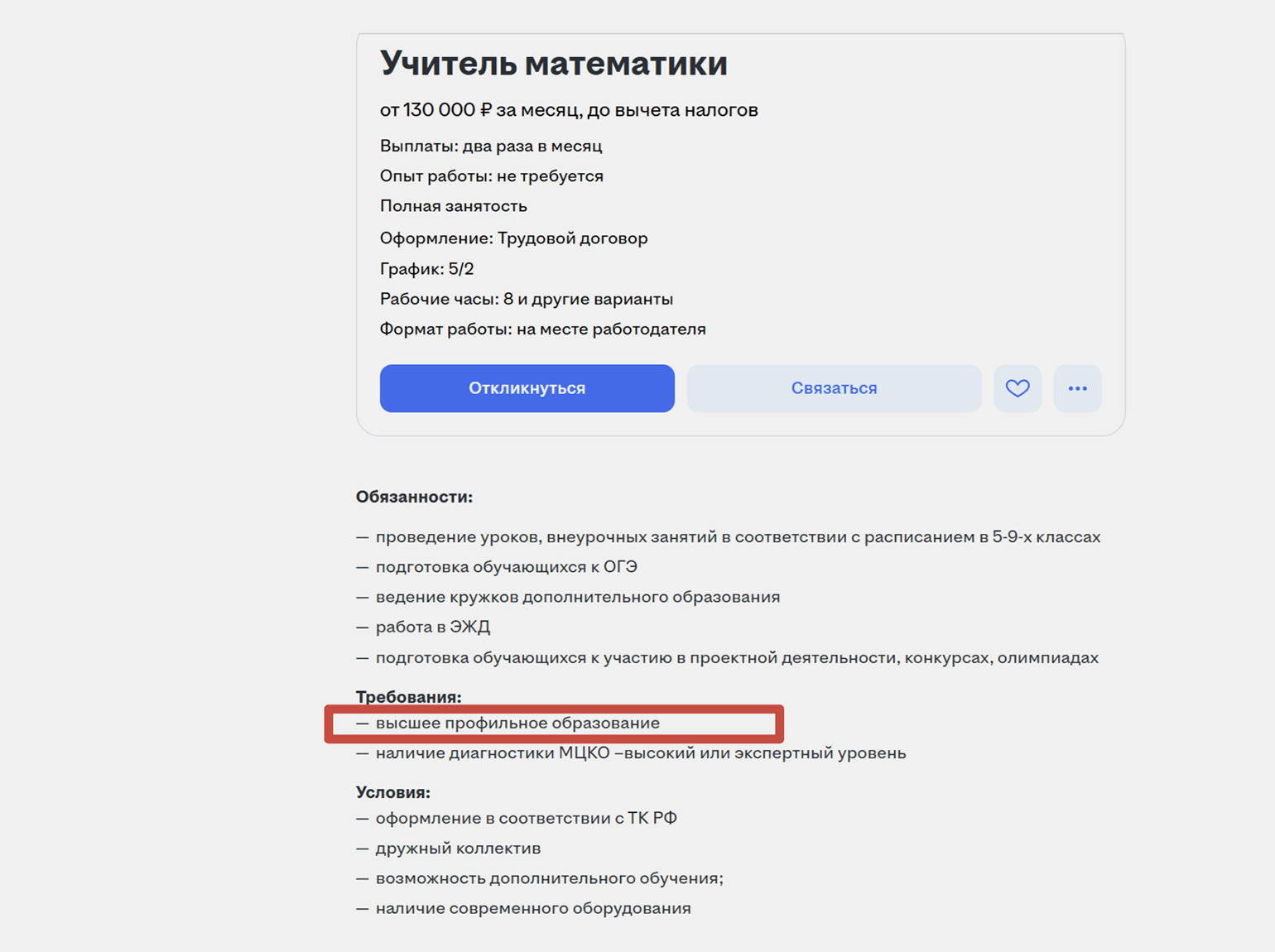This screenshot has height=952, width=1275.
Task: Open the three-dots more options menu
Action: click(1077, 388)
